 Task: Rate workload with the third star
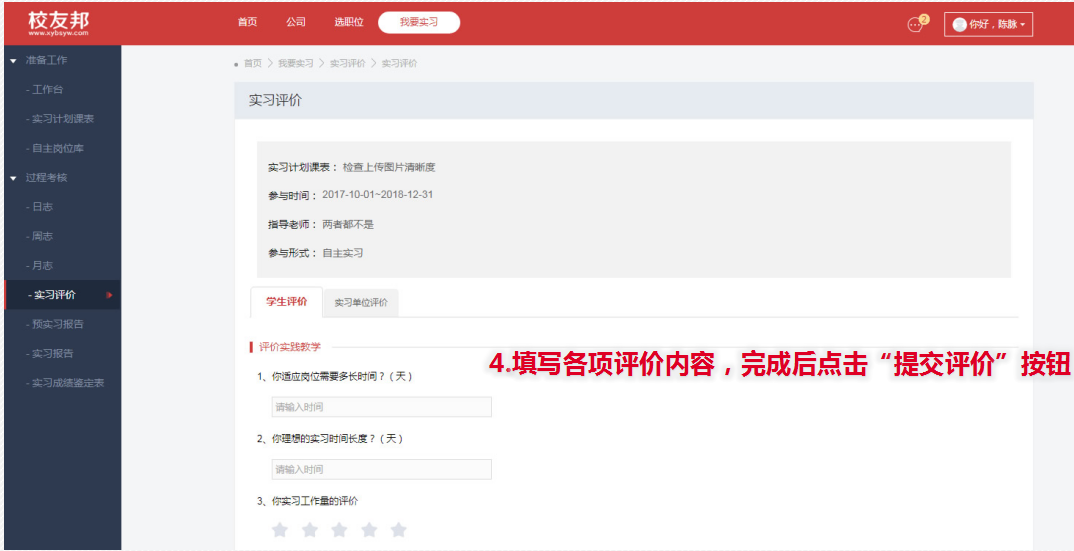[339, 530]
